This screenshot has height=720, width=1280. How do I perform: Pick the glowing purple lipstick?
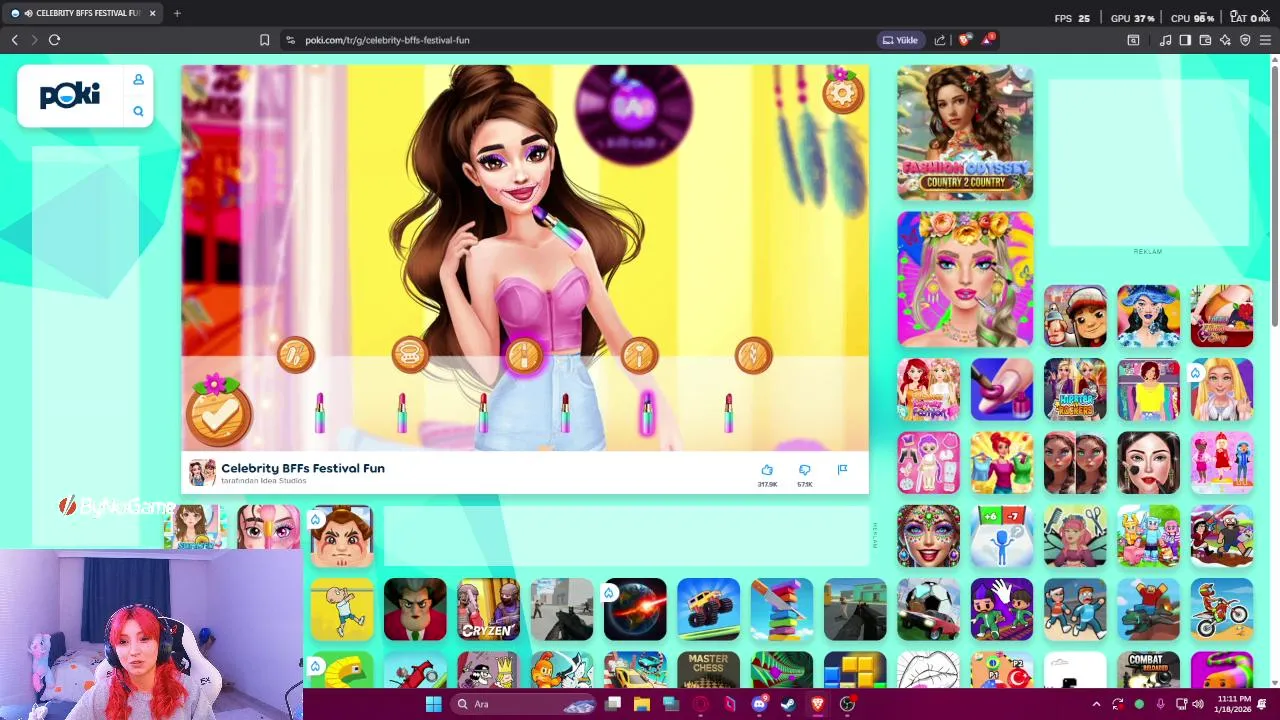coord(647,413)
